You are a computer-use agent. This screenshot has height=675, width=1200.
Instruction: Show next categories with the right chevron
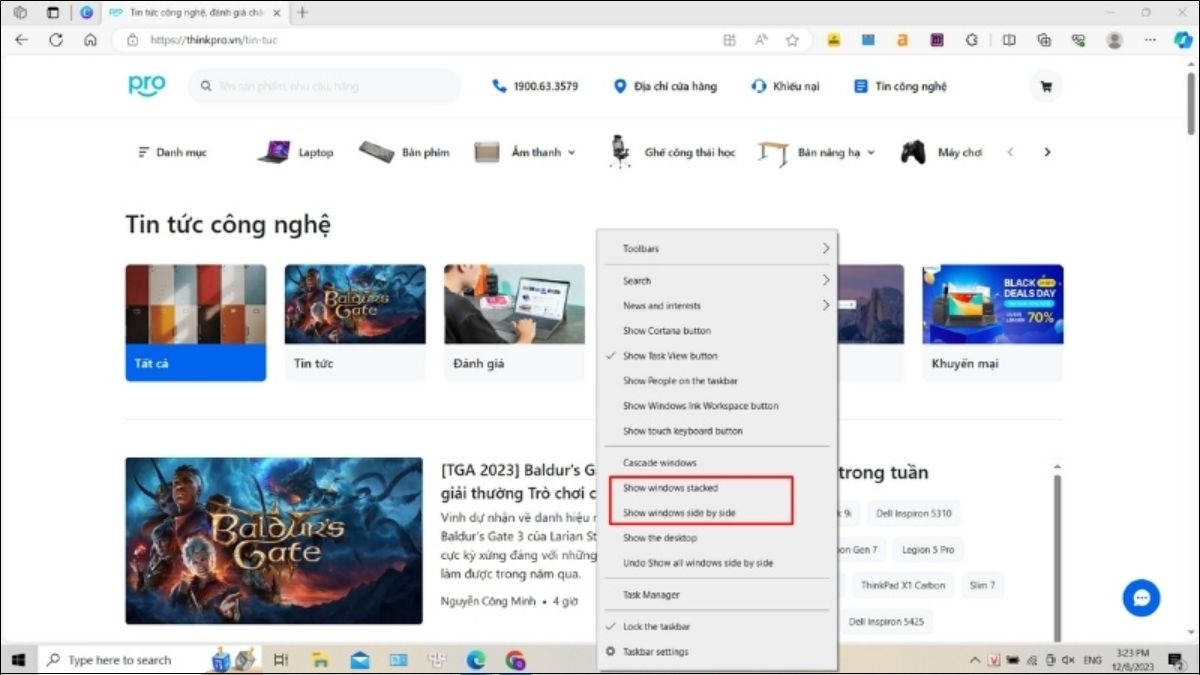tap(1047, 152)
